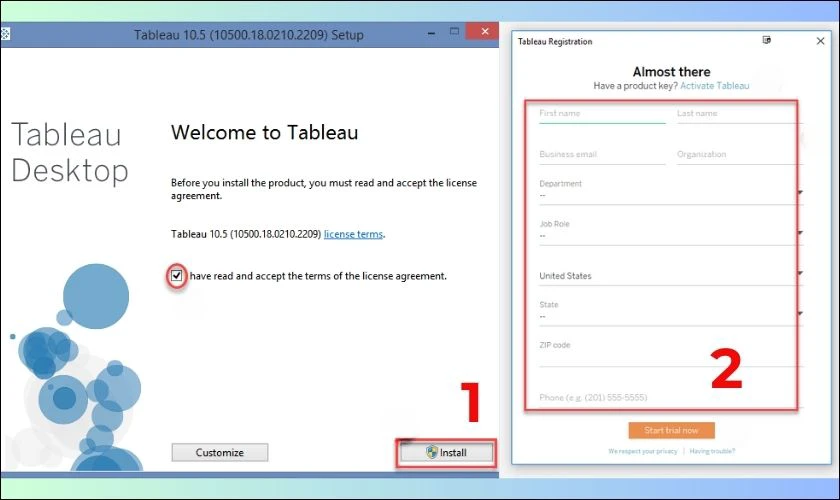
Task: Click the Customize button
Action: [x=220, y=452]
